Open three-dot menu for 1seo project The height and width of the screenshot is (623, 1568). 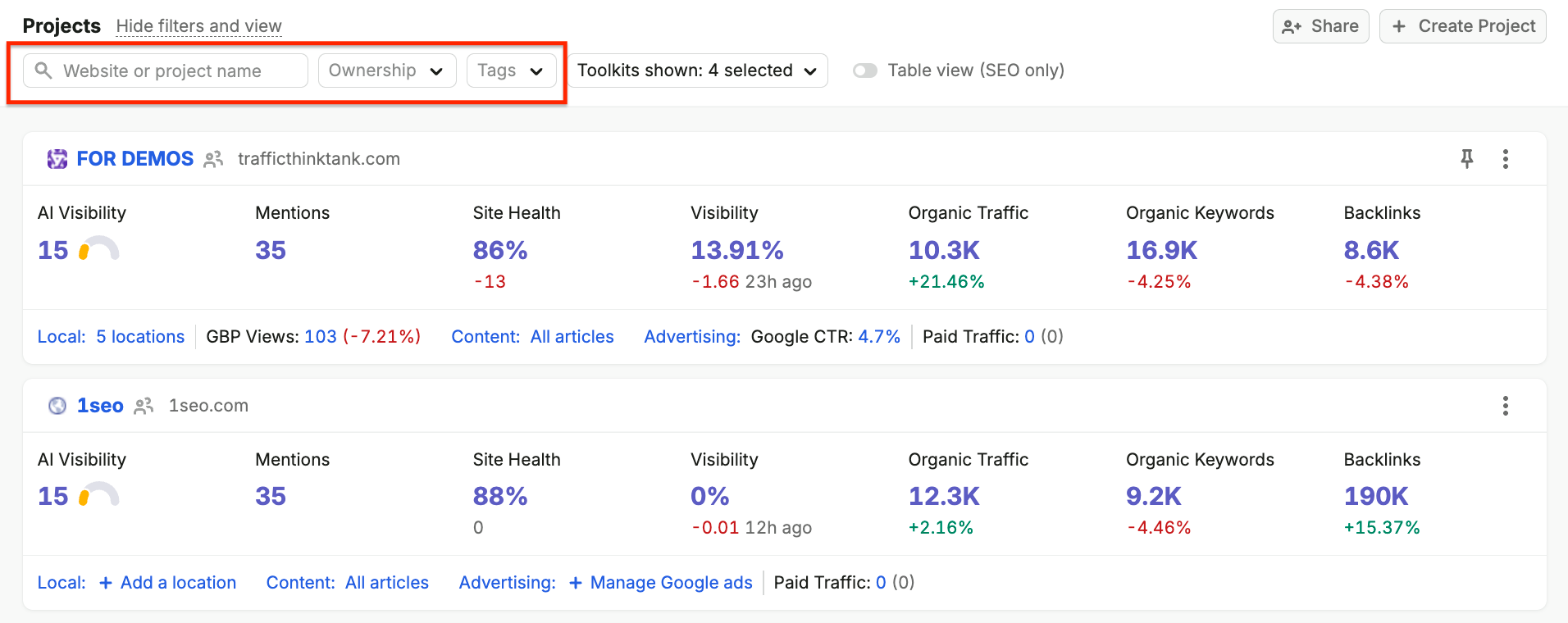click(x=1506, y=406)
